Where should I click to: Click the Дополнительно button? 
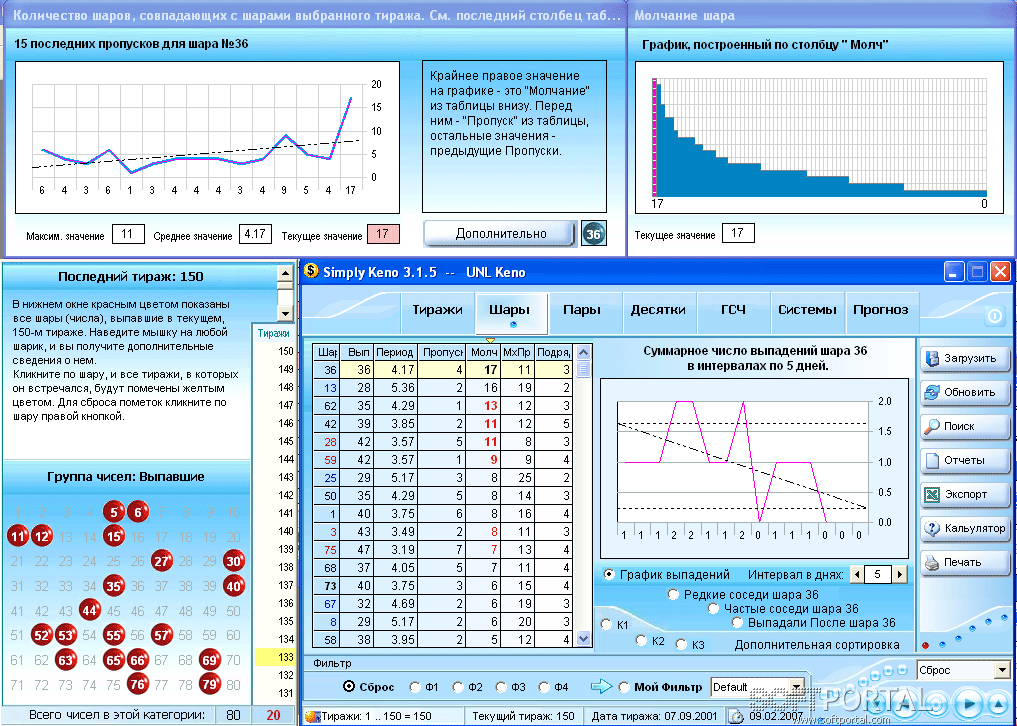(x=500, y=234)
